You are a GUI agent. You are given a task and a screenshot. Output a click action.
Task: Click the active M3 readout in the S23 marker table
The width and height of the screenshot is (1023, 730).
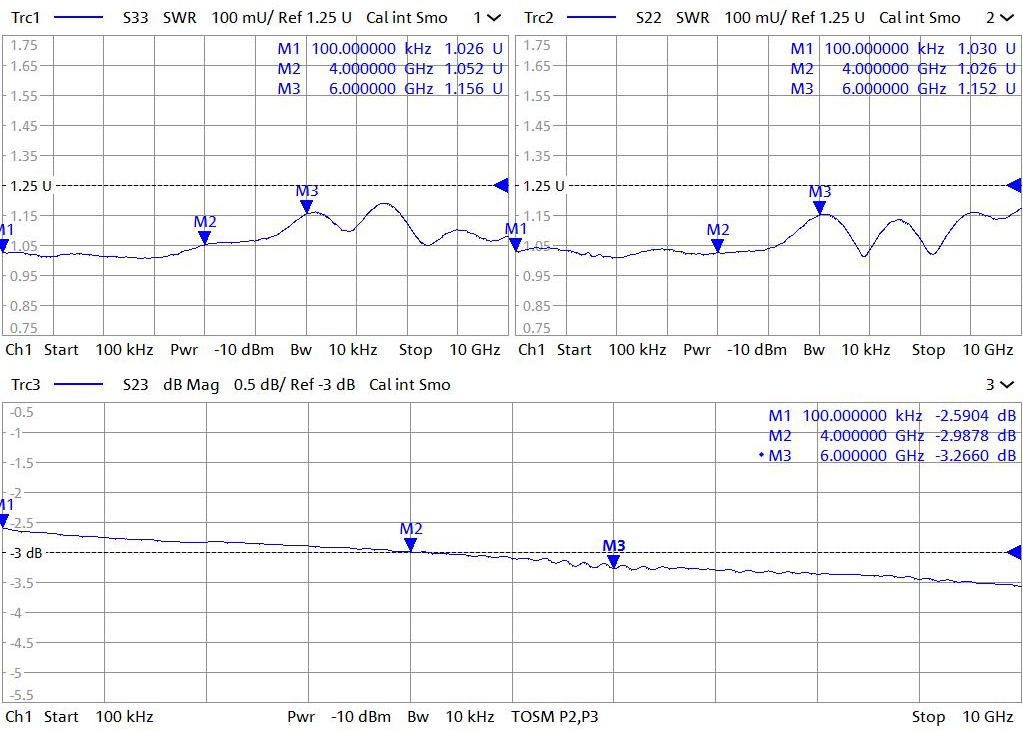tap(890, 455)
